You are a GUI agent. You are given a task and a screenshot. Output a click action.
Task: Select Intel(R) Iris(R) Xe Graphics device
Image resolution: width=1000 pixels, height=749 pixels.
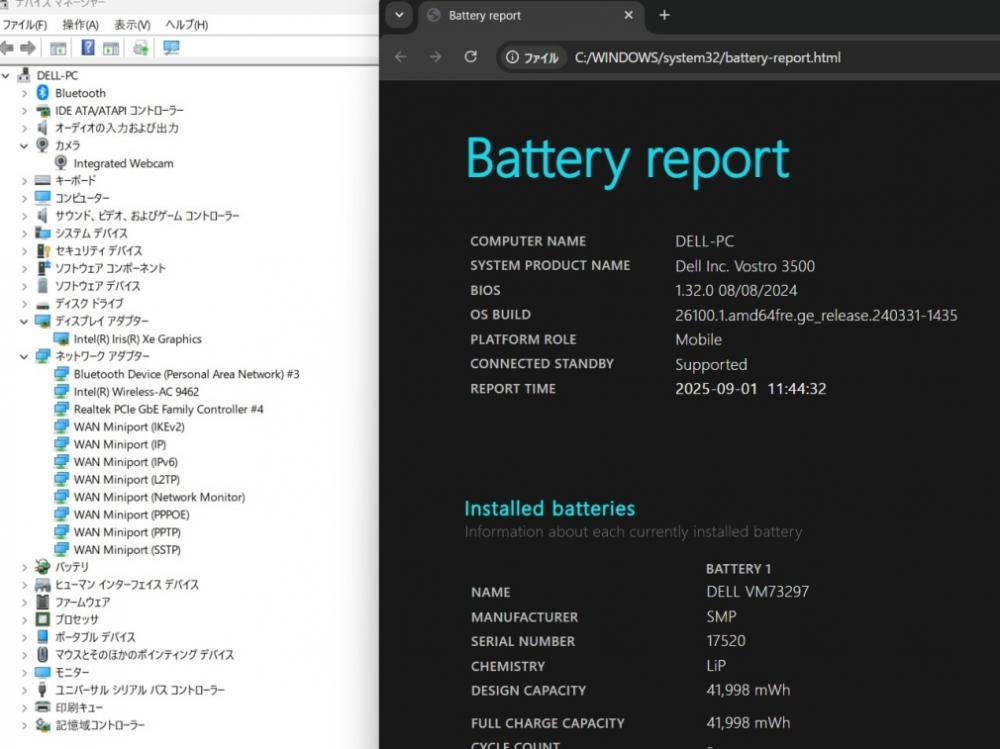pos(137,339)
